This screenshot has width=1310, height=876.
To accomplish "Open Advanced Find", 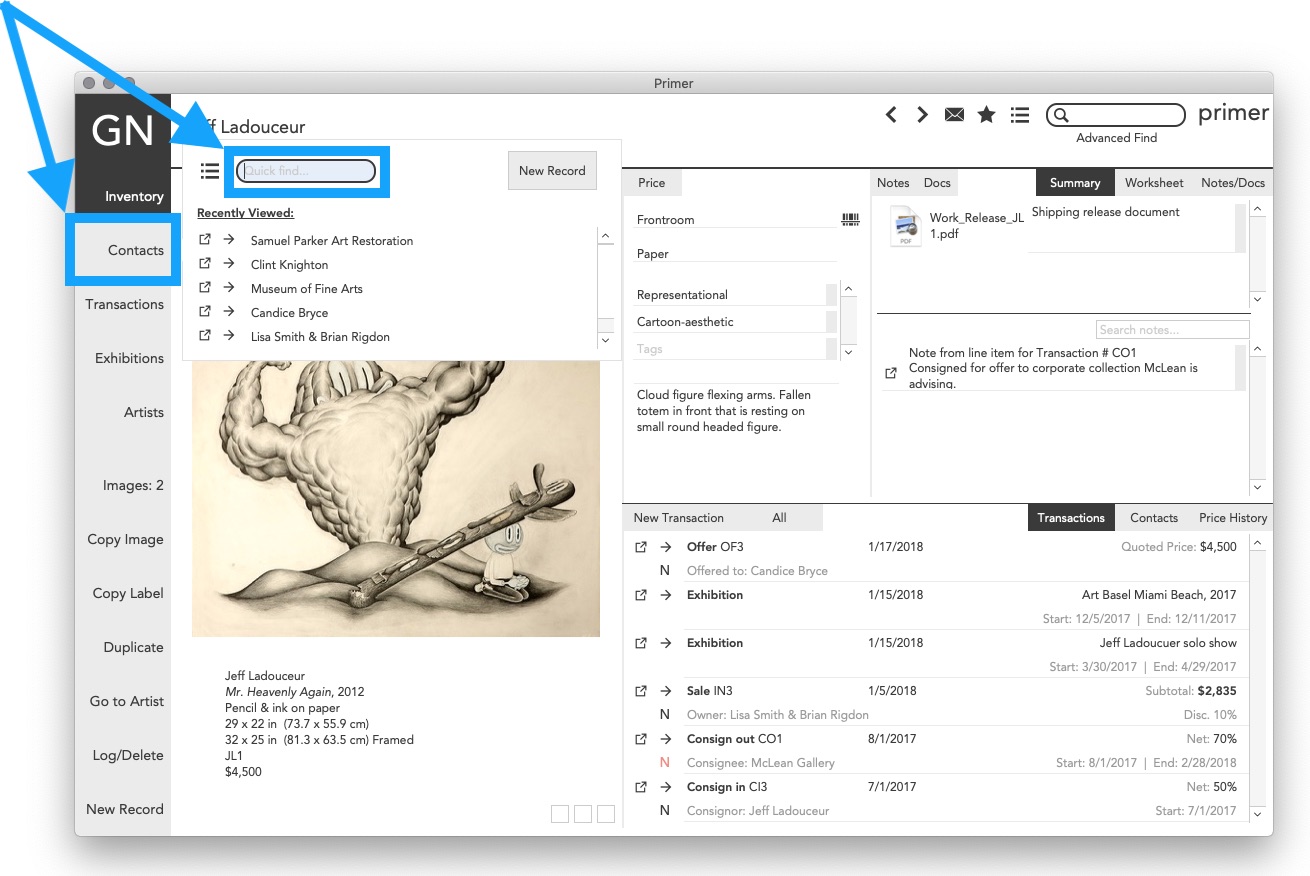I will (x=1115, y=137).
